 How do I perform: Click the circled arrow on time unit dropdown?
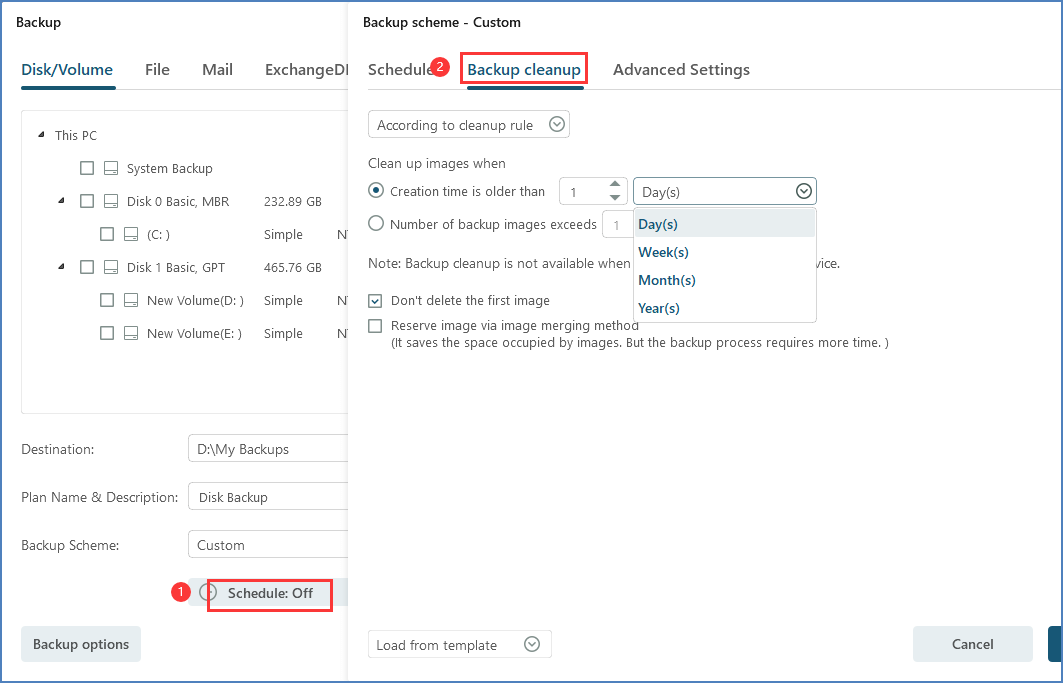coord(803,192)
